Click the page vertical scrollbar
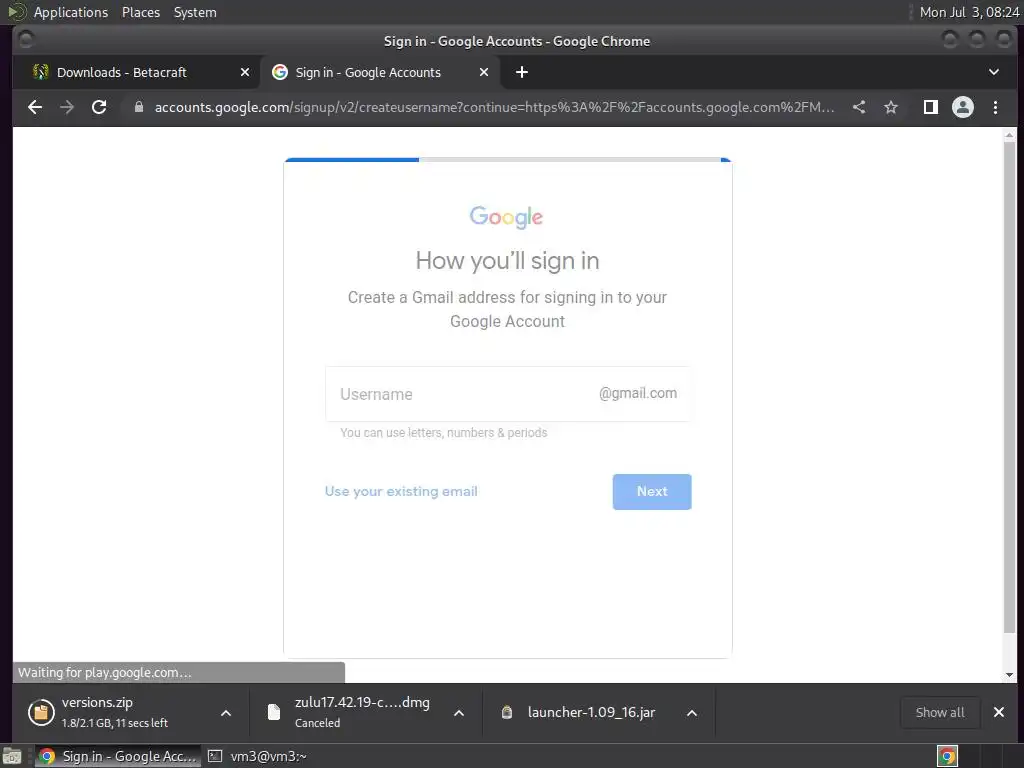This screenshot has width=1024, height=768. (1010, 385)
